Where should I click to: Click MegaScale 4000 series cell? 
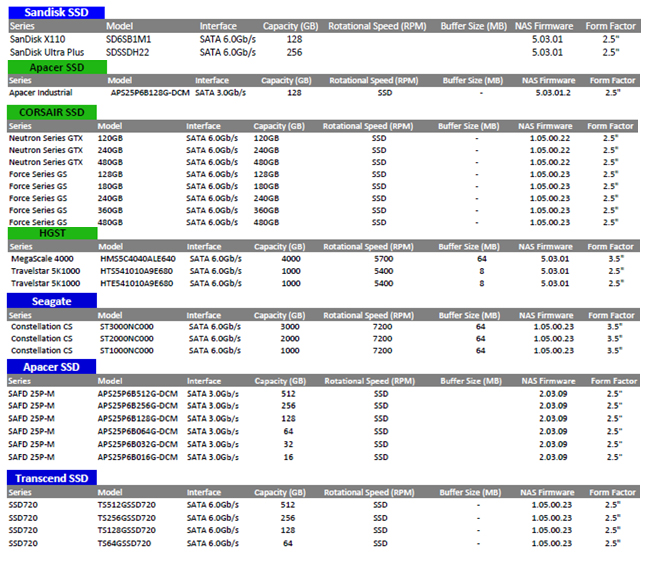[42, 259]
